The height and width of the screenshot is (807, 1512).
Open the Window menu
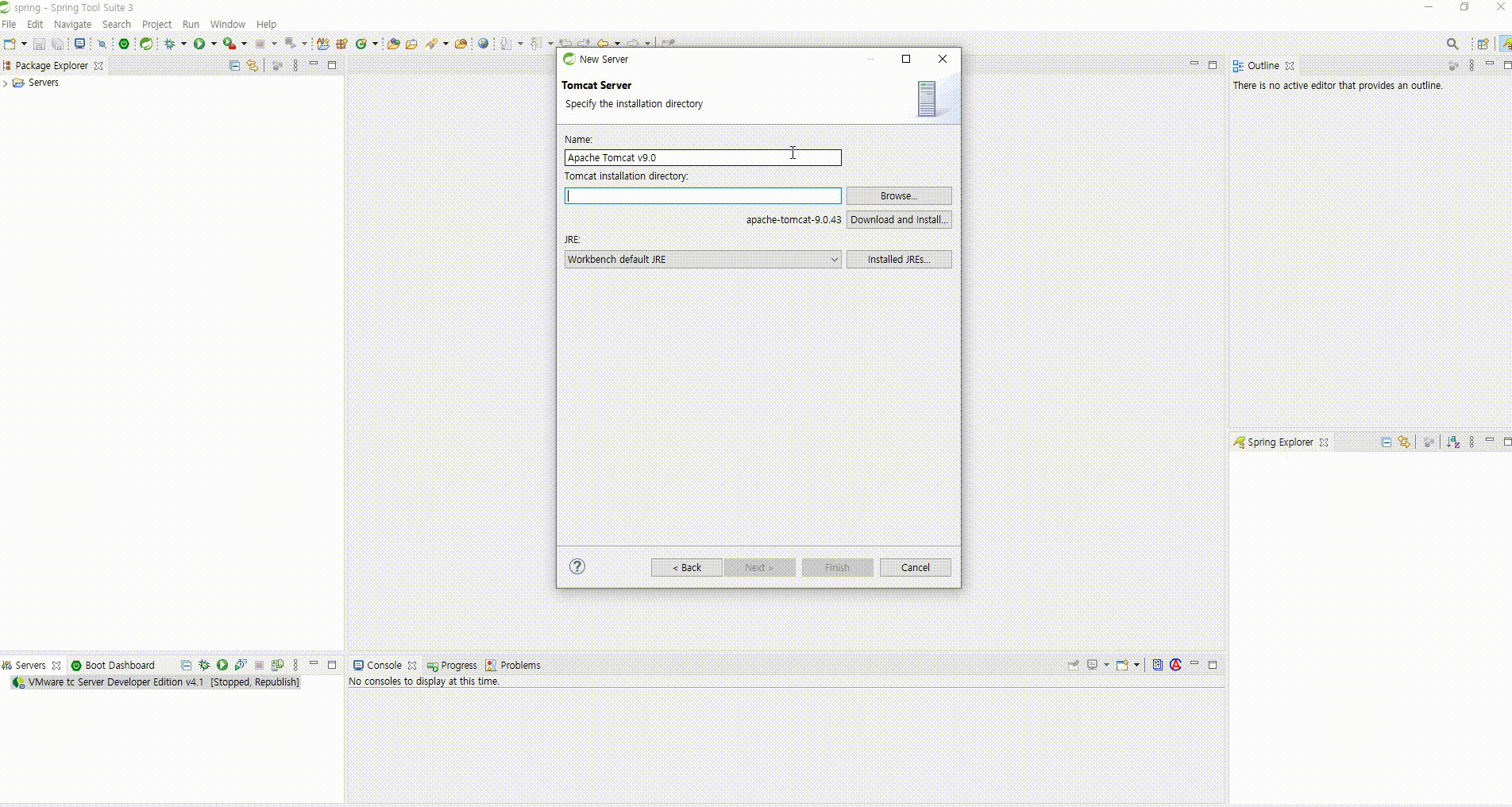point(227,25)
